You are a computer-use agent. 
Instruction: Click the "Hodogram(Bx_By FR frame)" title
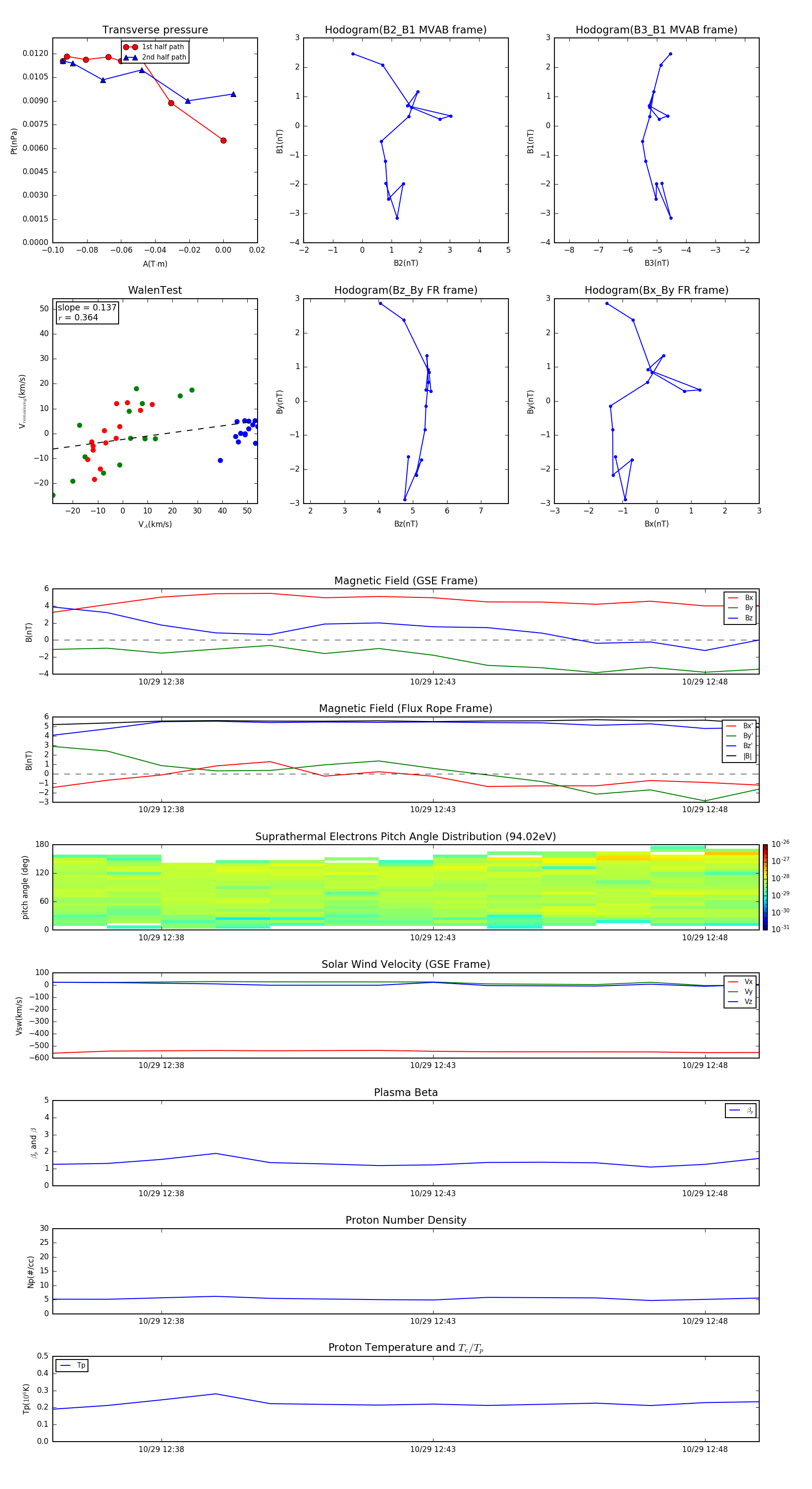[x=656, y=290]
